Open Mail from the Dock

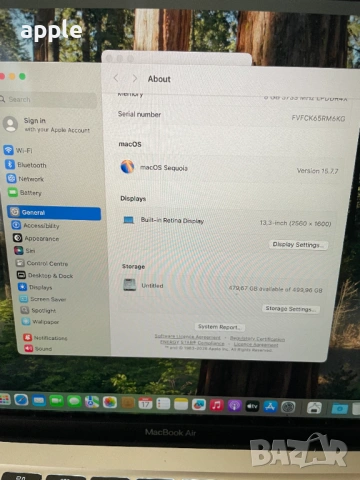39,400
